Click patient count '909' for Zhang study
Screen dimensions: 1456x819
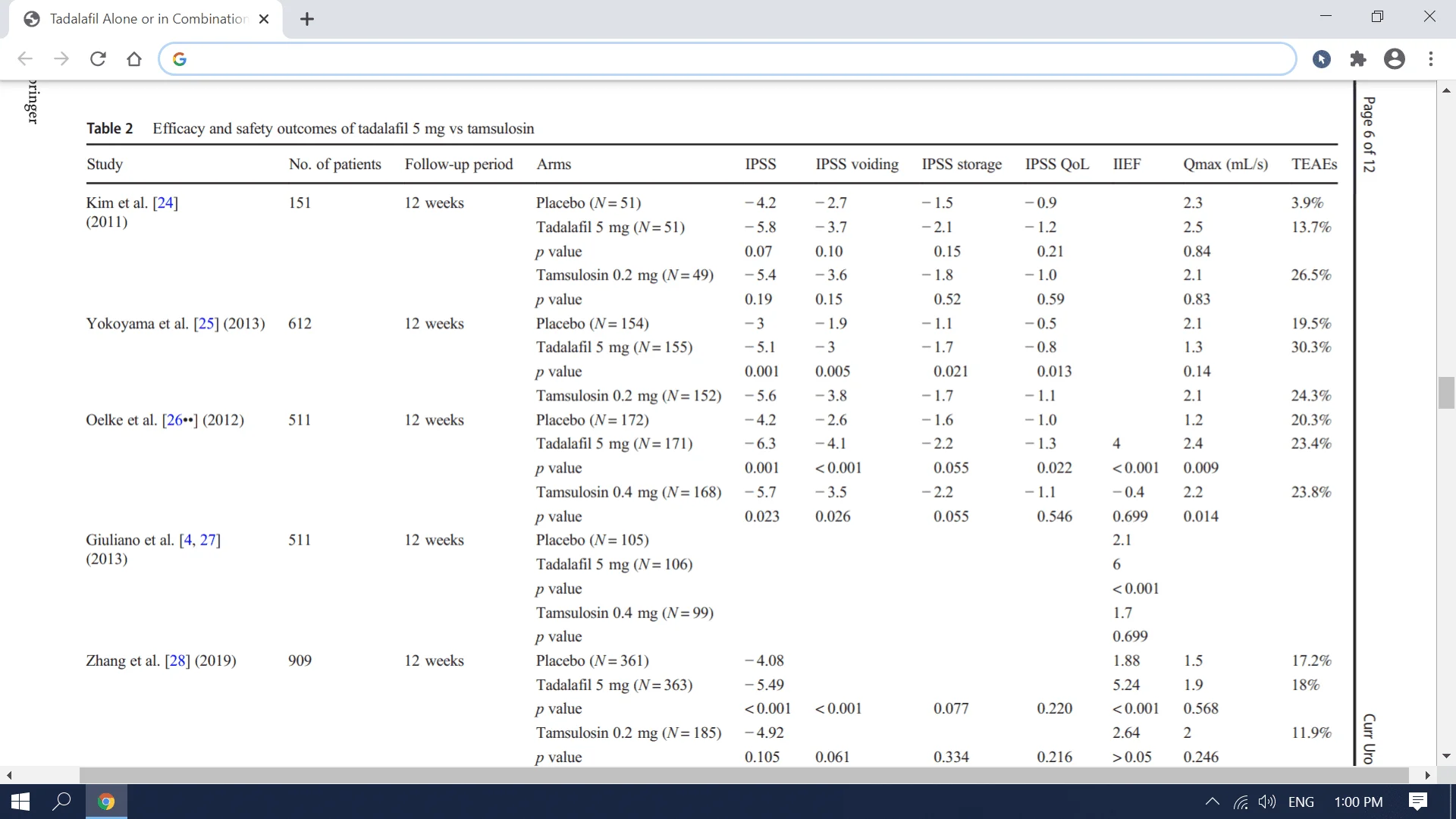(x=300, y=661)
